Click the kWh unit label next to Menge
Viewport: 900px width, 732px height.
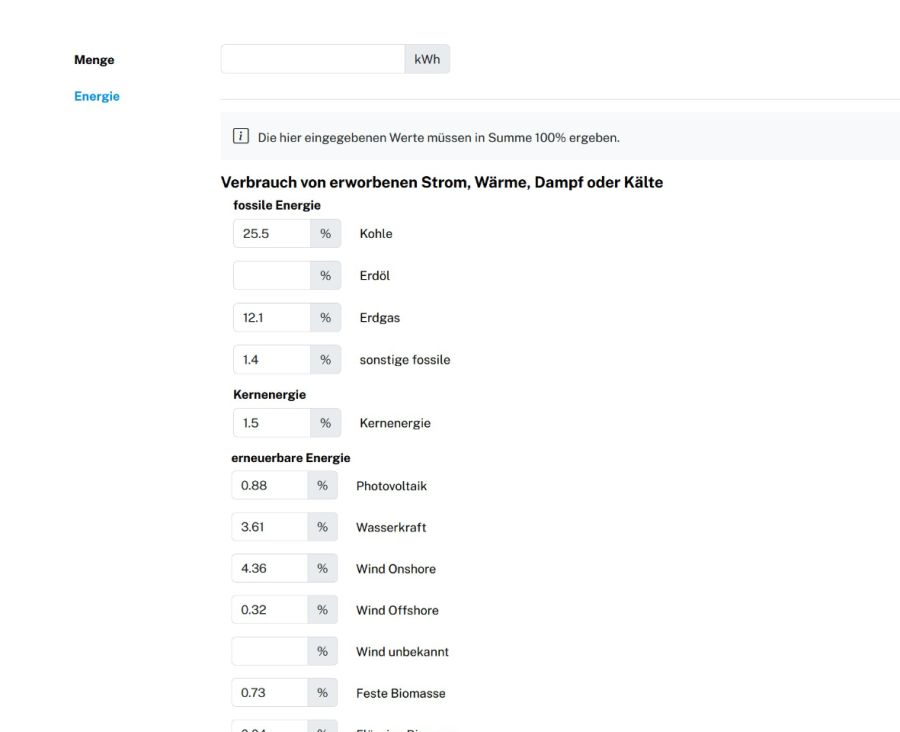427,59
